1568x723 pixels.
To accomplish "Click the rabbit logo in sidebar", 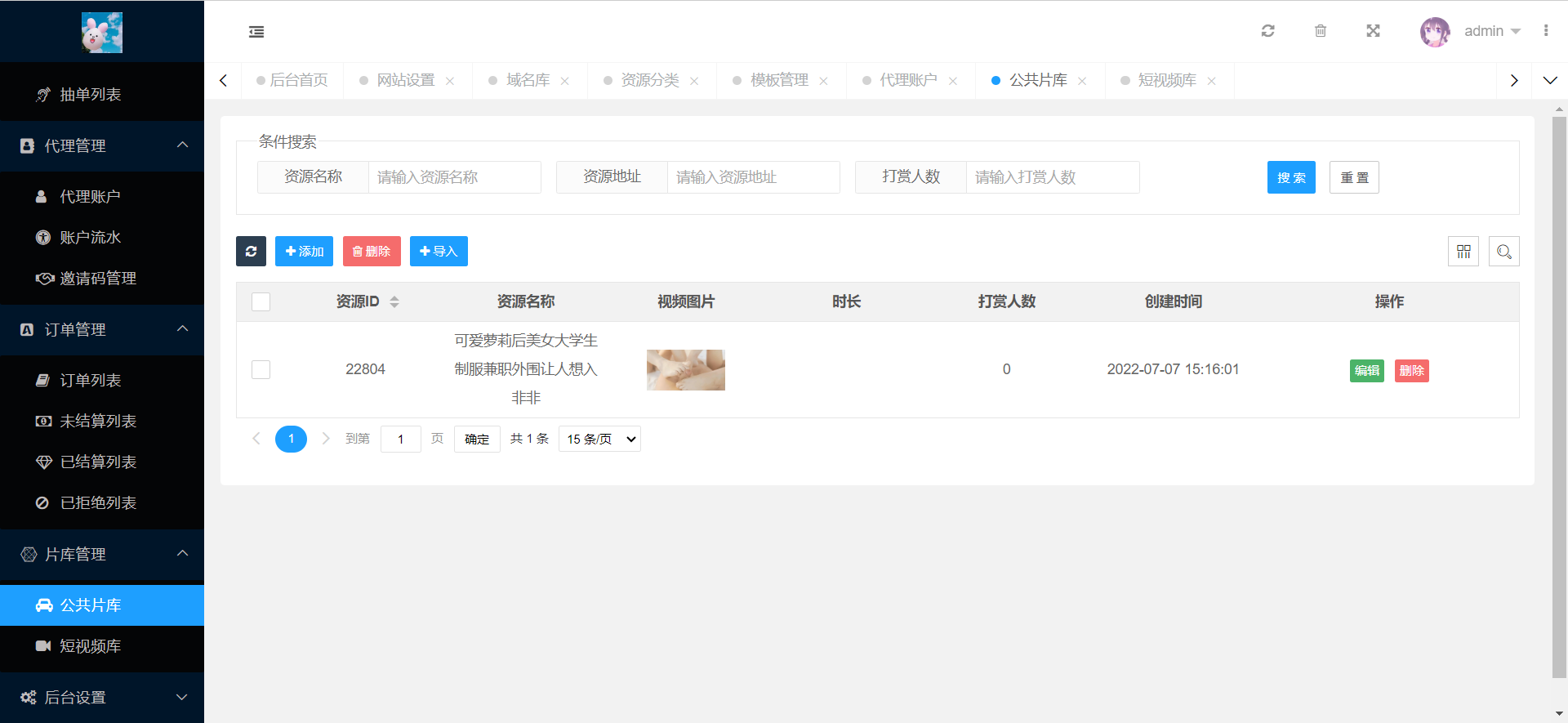I will pos(102,33).
